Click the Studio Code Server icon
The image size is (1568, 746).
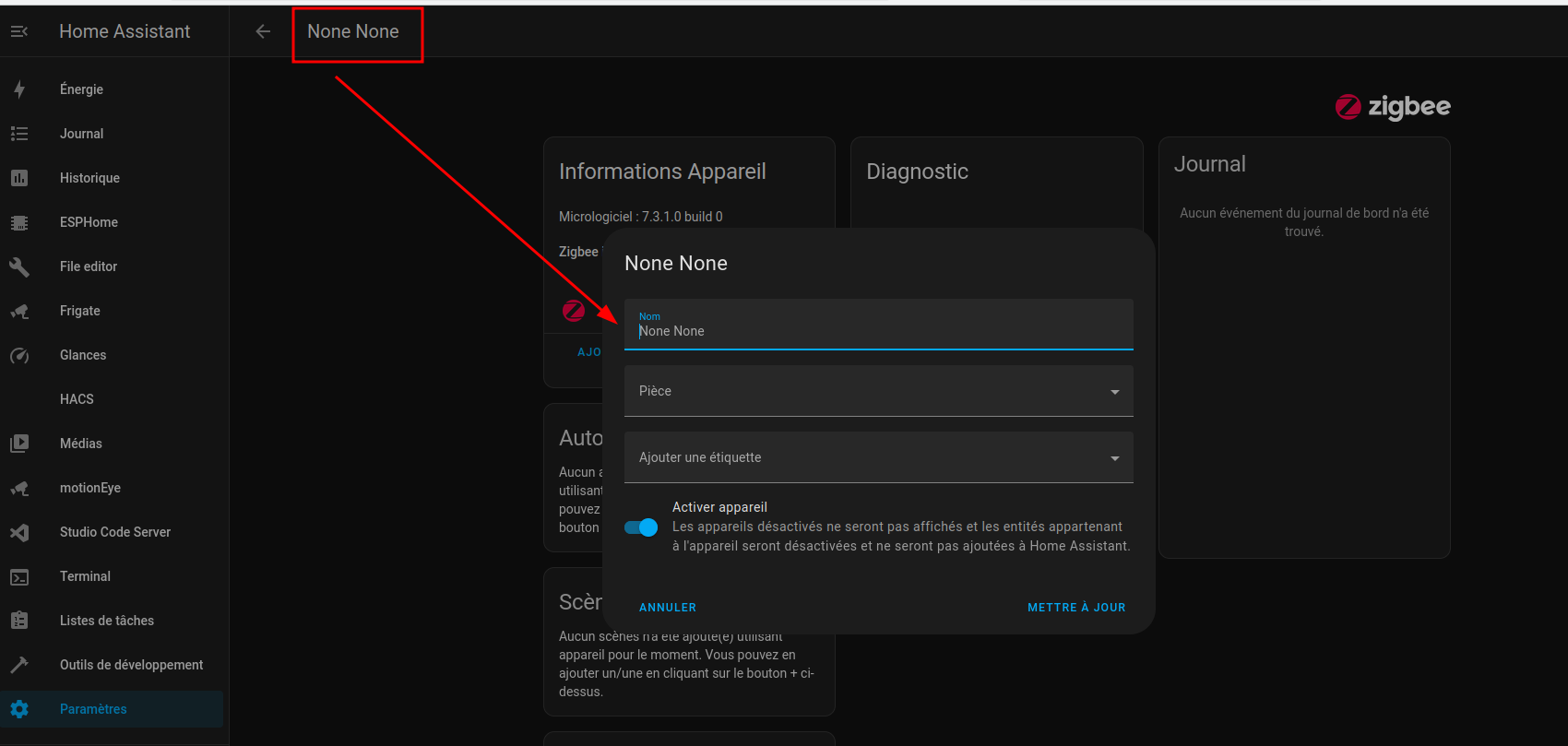(x=19, y=532)
